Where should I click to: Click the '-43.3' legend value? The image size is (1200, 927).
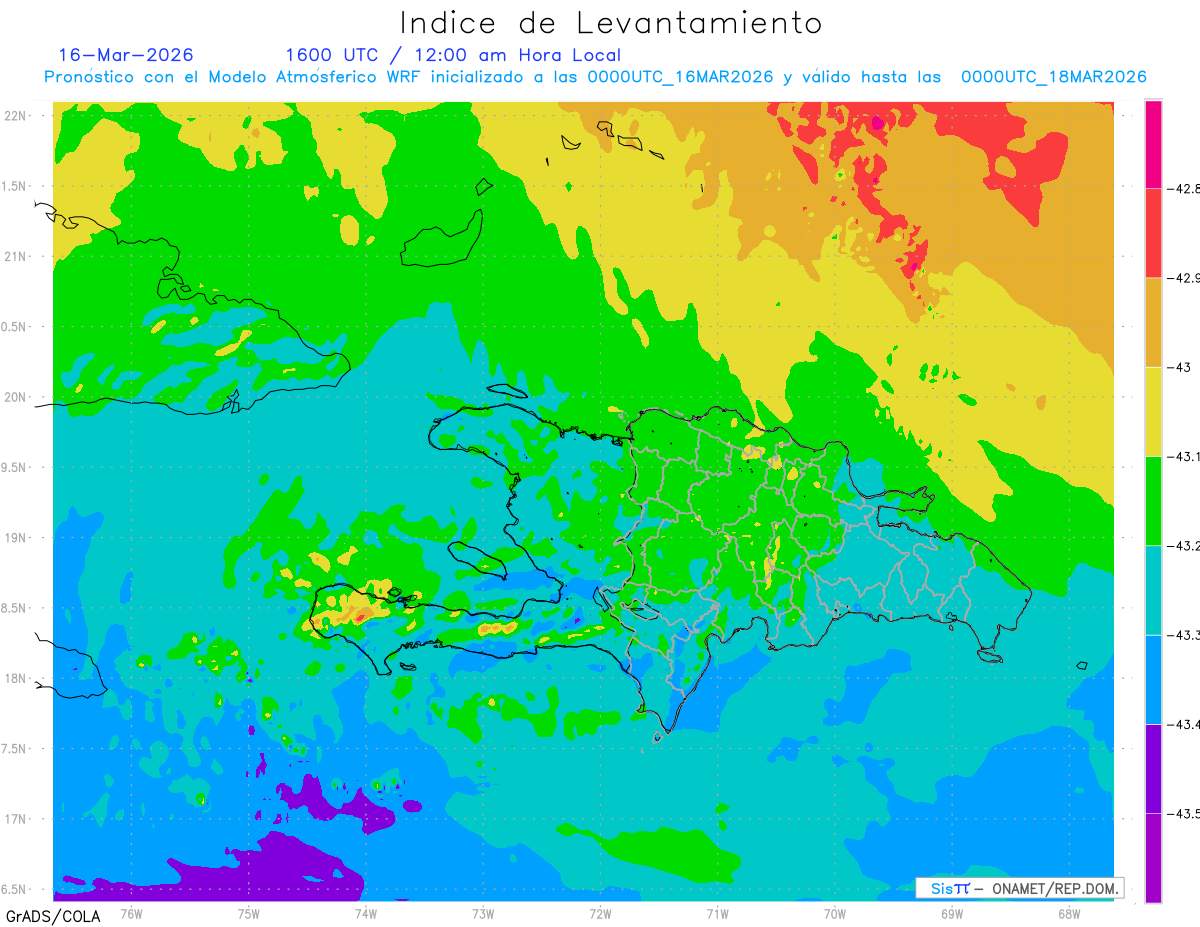click(x=1183, y=635)
